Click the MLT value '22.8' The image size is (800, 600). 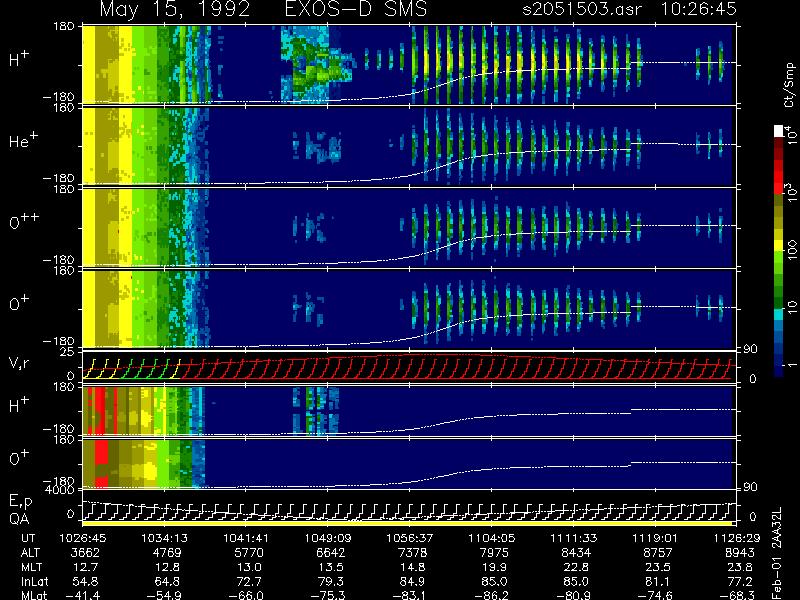click(x=576, y=567)
